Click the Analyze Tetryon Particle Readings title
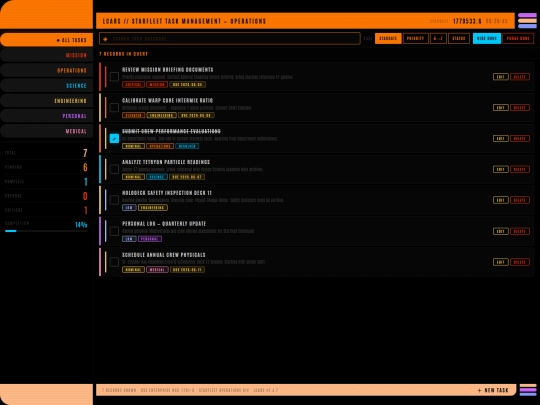This screenshot has width=540, height=405. click(166, 162)
